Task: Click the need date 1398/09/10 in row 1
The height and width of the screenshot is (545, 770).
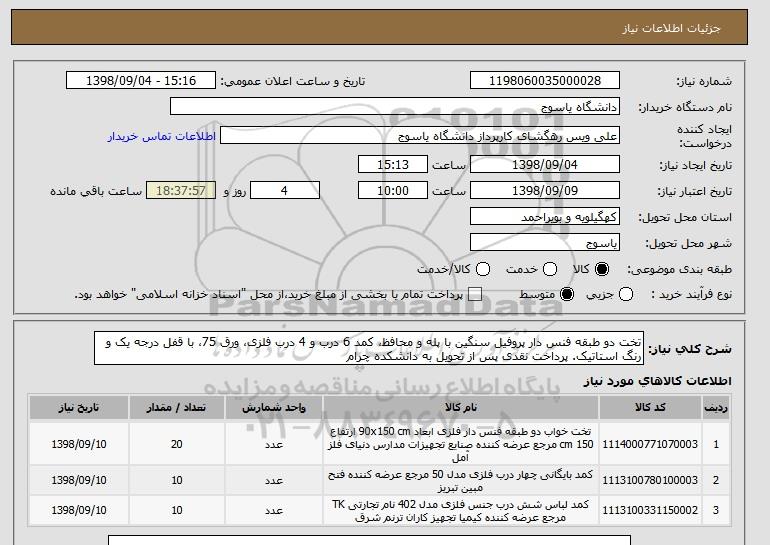Action: 79,444
